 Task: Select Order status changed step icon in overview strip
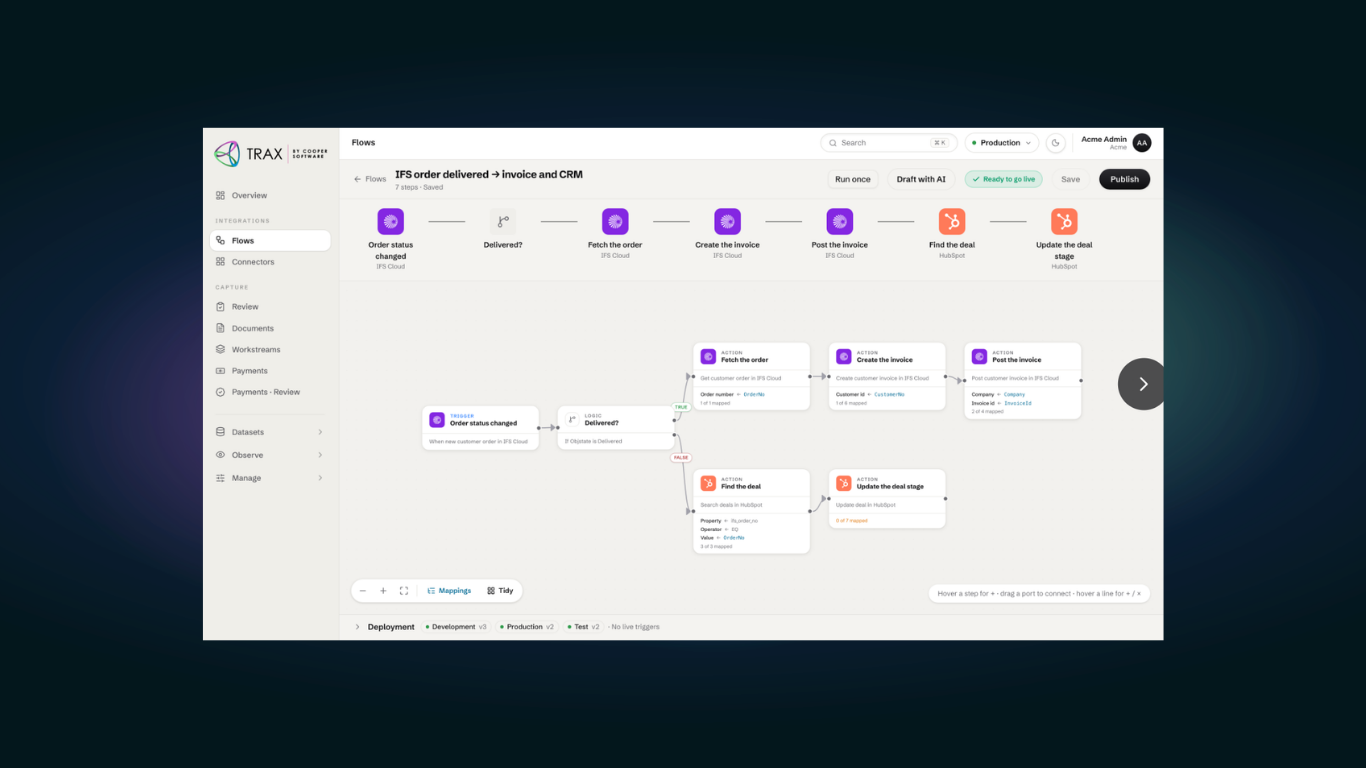390,221
